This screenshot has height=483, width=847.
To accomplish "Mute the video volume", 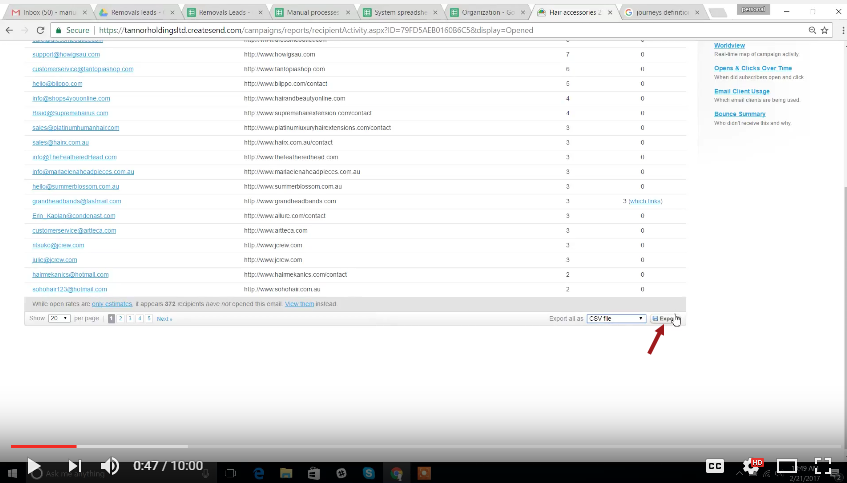I will tap(110, 466).
